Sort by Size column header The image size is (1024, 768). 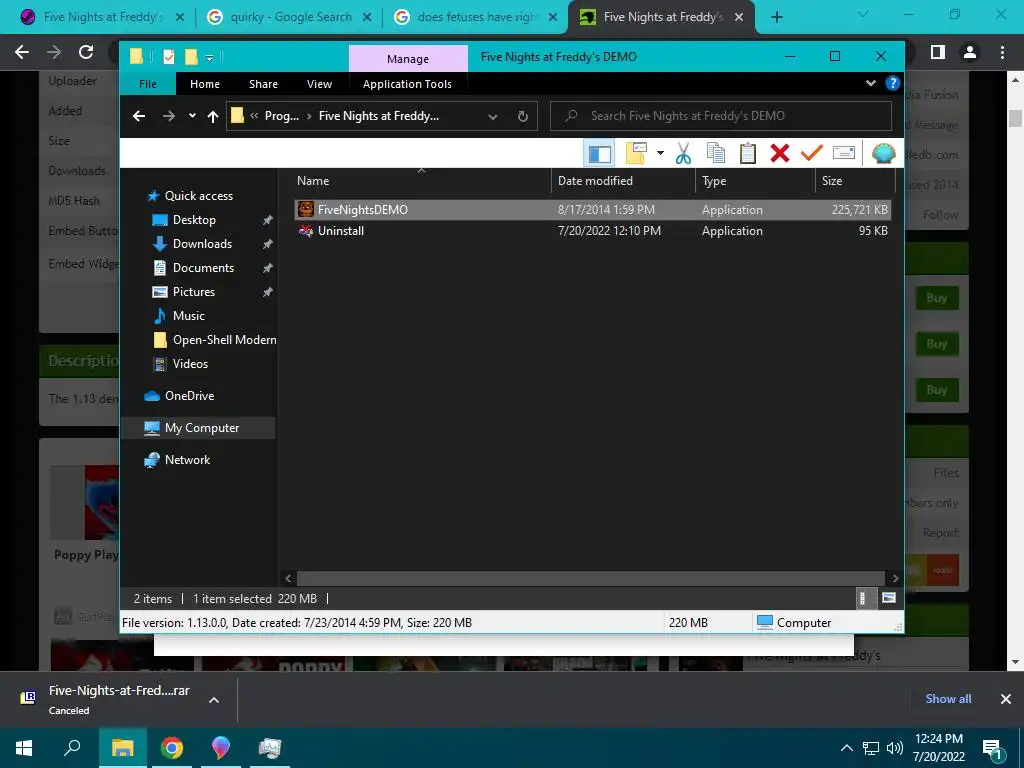(x=854, y=181)
